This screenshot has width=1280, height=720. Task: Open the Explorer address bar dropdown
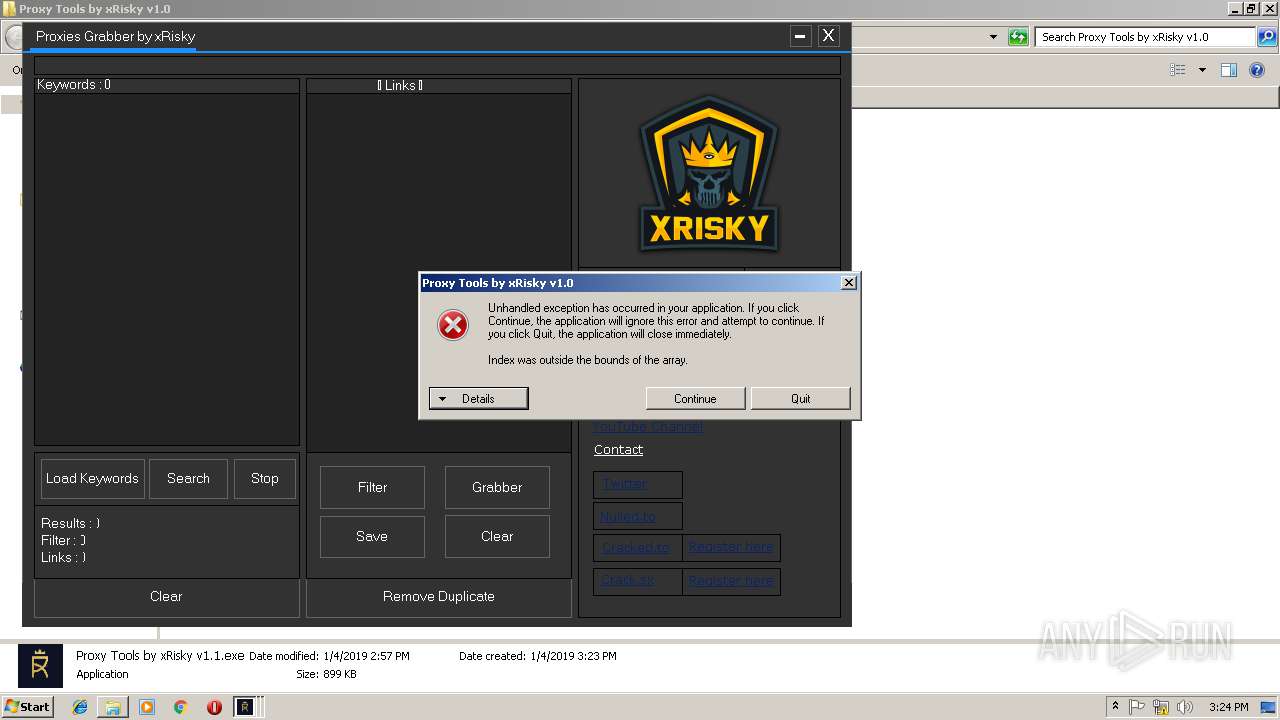point(993,37)
